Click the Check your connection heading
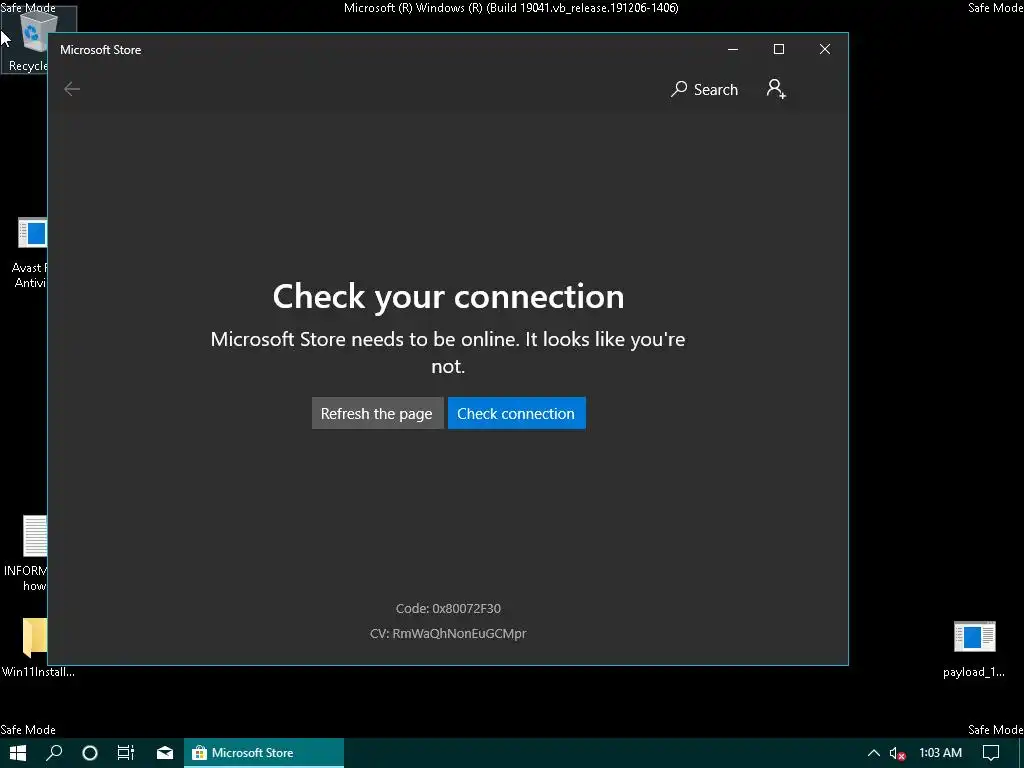 [x=449, y=296]
